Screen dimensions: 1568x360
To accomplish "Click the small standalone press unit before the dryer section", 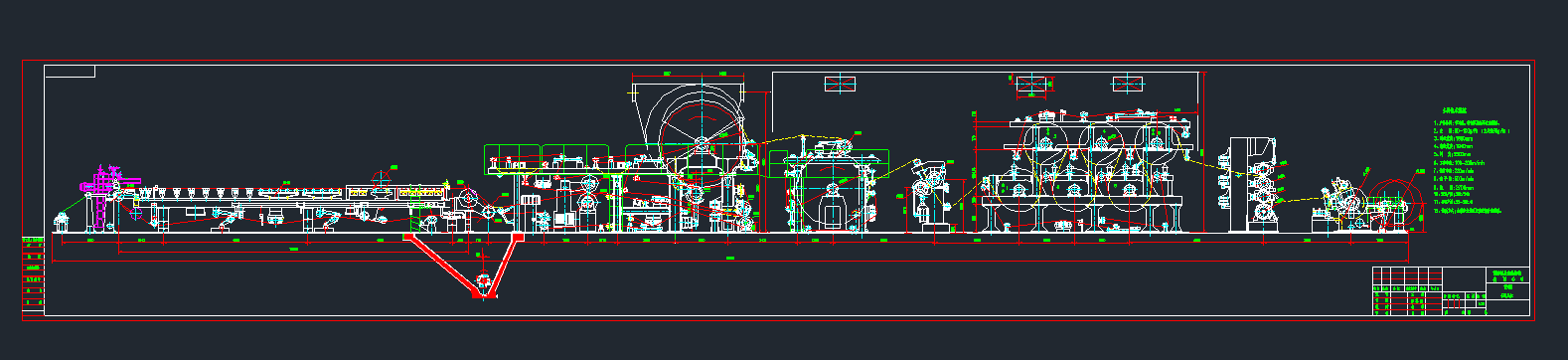I will point(932,196).
